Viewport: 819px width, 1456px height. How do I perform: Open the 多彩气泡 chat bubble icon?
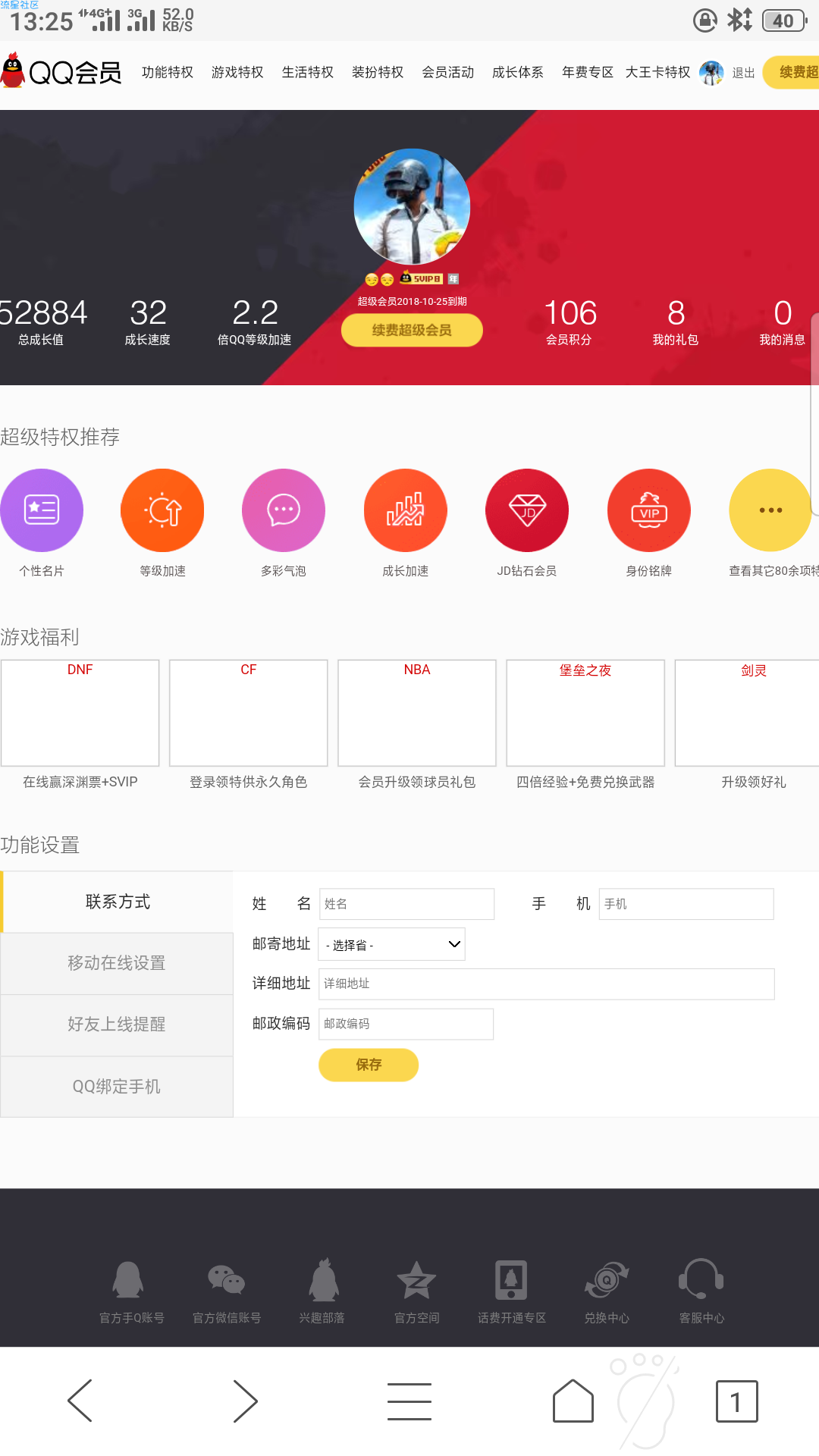(x=284, y=510)
